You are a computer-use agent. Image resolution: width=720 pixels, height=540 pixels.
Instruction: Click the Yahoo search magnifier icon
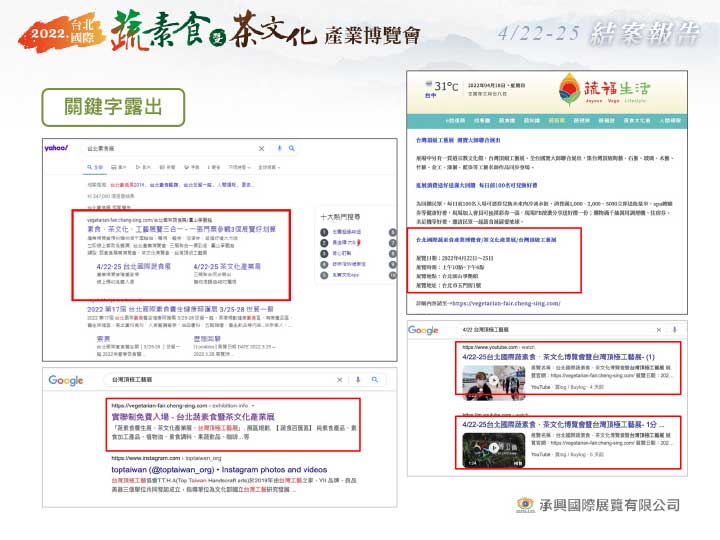pyautogui.click(x=292, y=148)
